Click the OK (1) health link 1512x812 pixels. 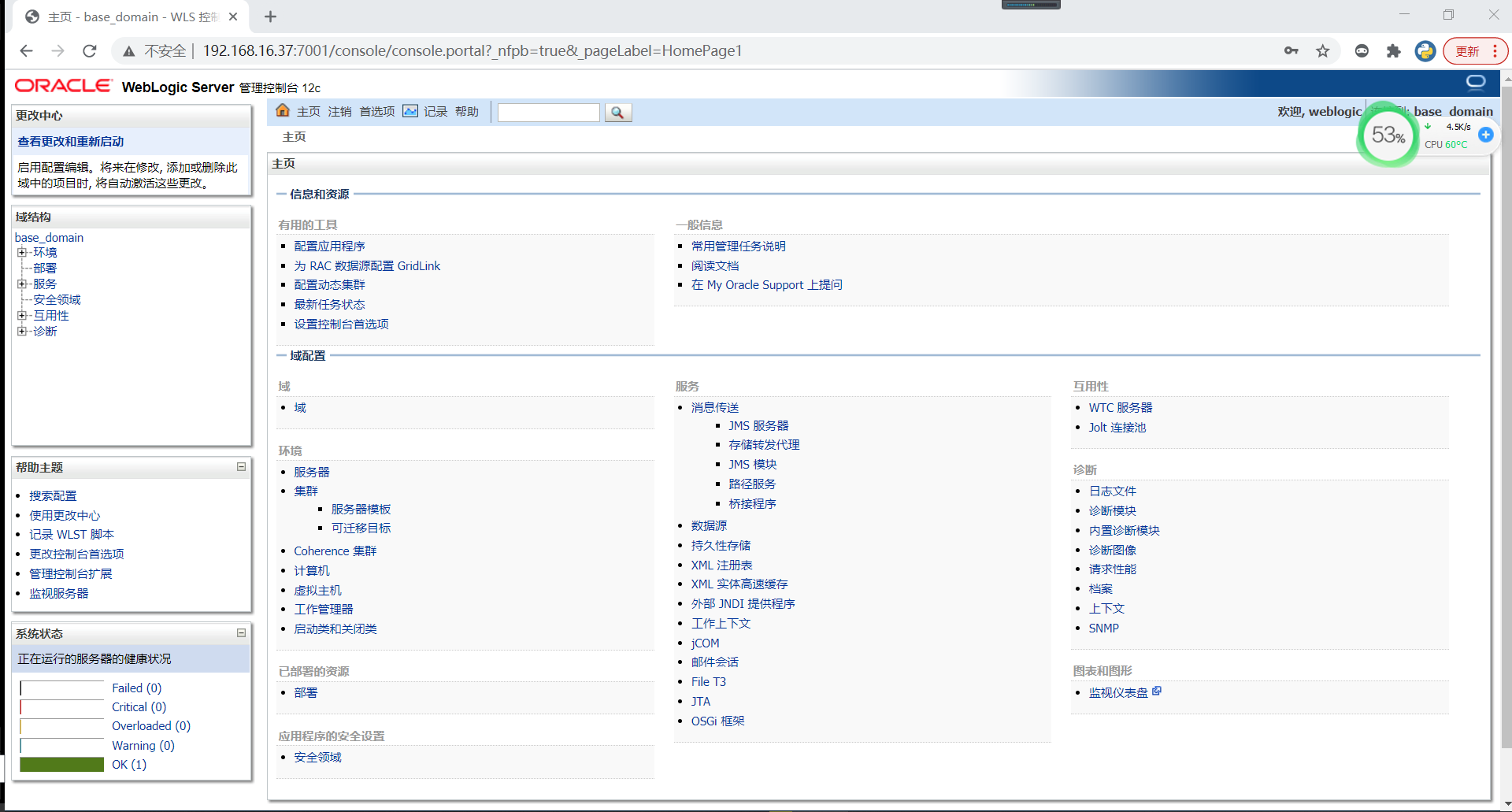pyautogui.click(x=129, y=765)
